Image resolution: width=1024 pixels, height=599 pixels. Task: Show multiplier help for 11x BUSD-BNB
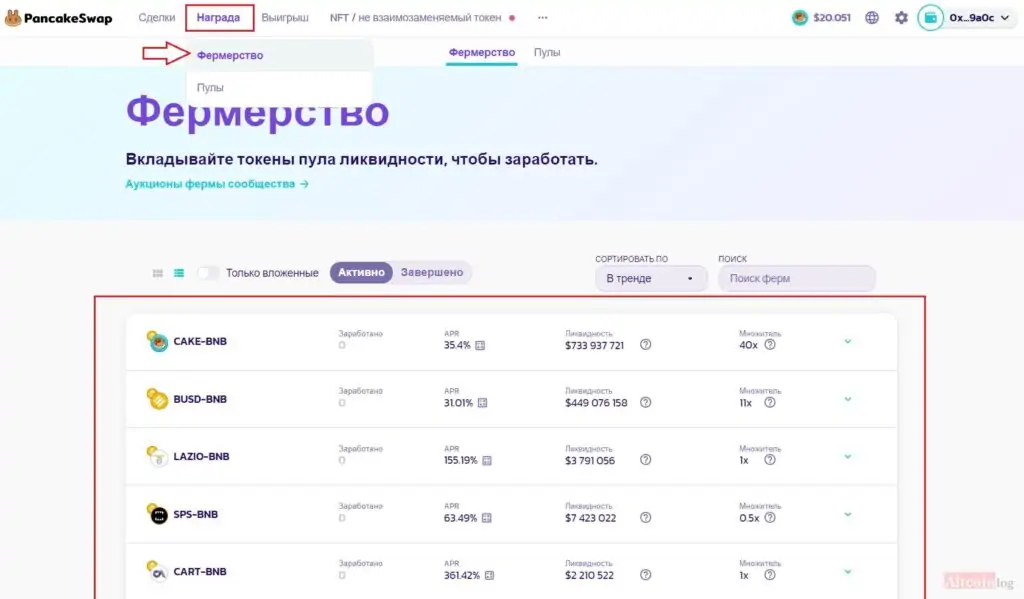point(770,402)
